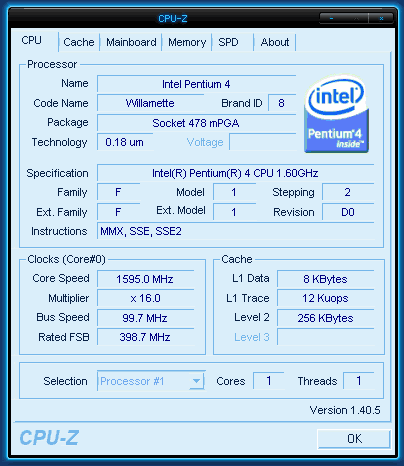The height and width of the screenshot is (466, 404).
Task: Click the Bus Speed value 99.7 MHz
Action: (145, 318)
